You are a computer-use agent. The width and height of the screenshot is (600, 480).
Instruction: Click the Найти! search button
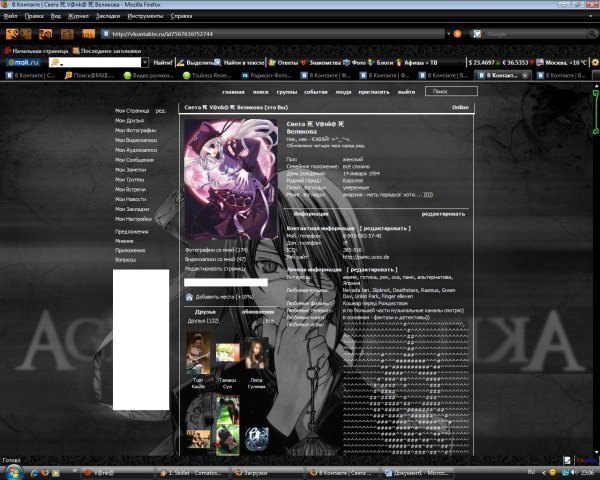[x=163, y=62]
